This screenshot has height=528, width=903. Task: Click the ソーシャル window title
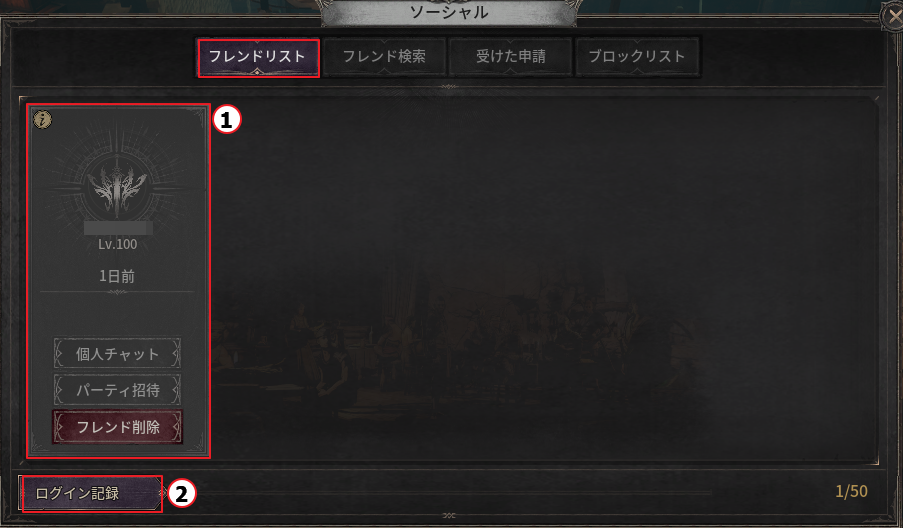coord(449,13)
